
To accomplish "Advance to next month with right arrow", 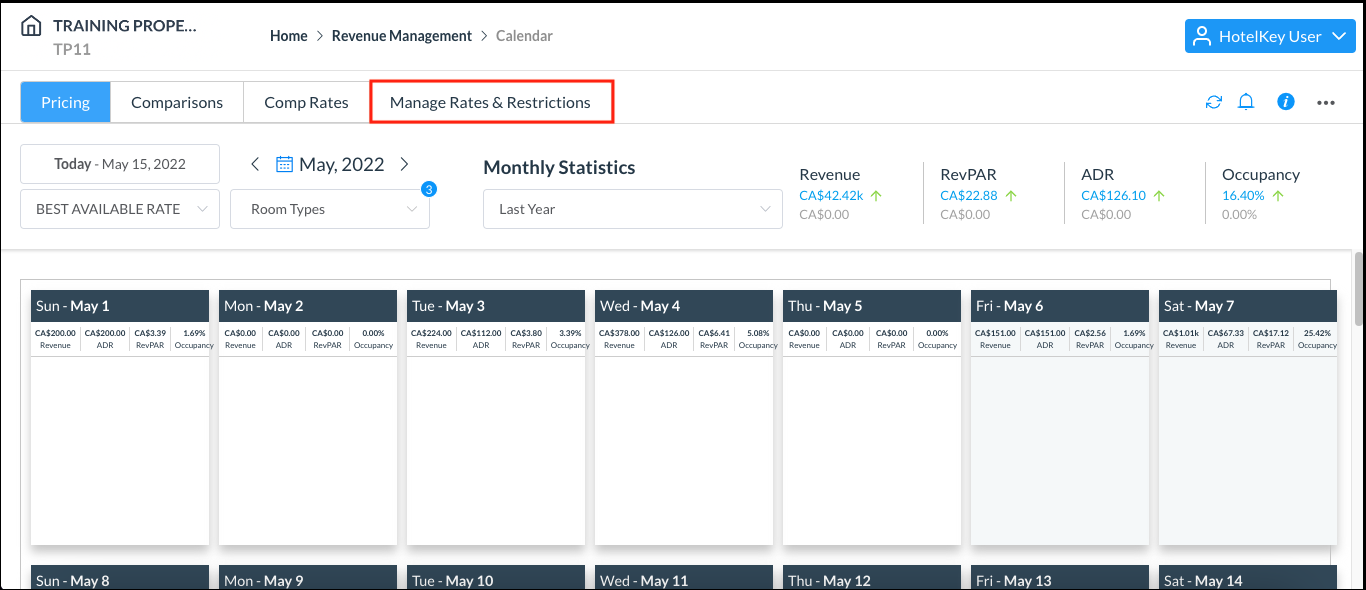I will [x=405, y=163].
